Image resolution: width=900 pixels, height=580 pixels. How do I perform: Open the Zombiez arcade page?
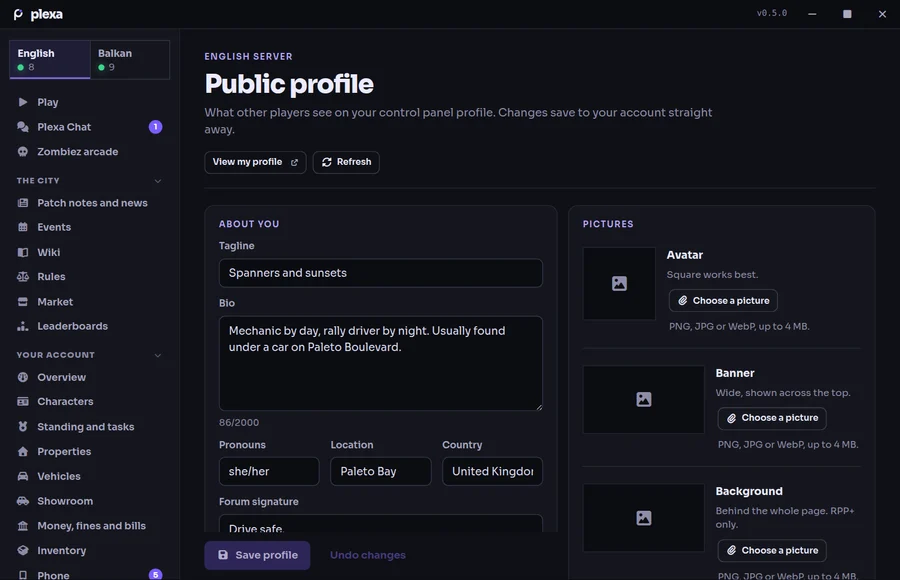coord(90,152)
